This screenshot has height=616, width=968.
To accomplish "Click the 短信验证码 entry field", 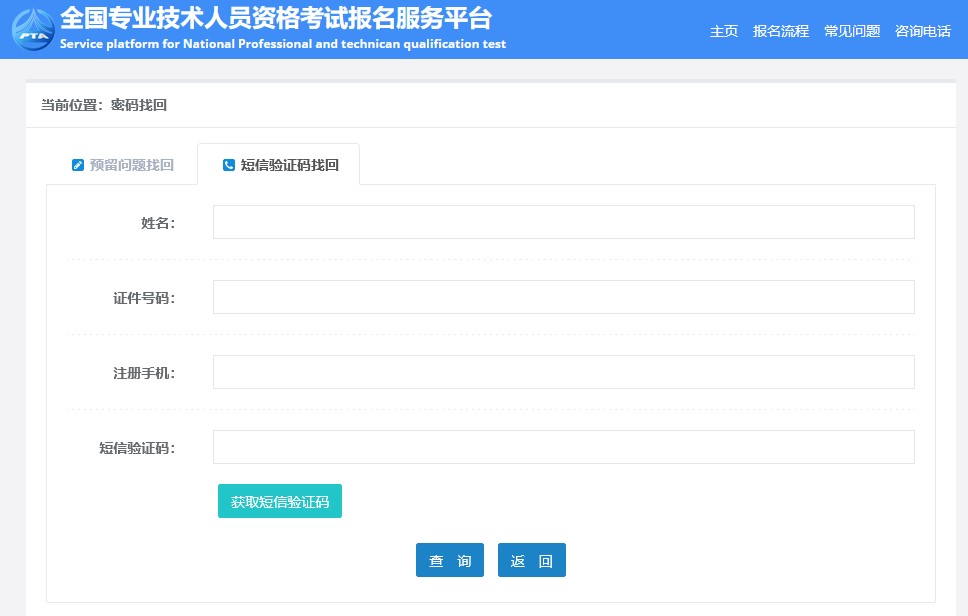I will point(563,447).
